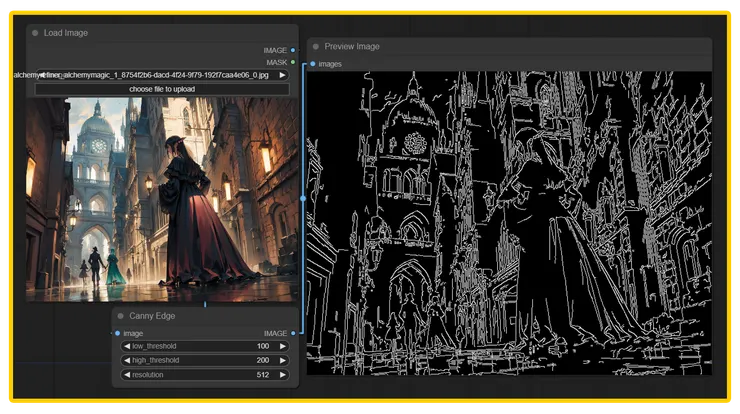Open the image filename dropdown in Load Image

[x=162, y=75]
